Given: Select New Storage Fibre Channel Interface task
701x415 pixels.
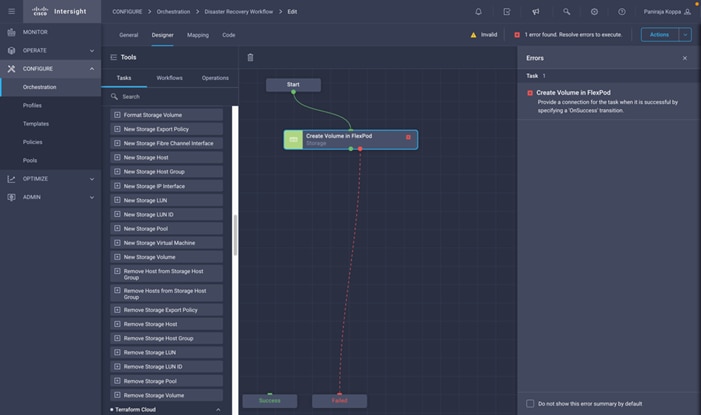Looking at the screenshot, I should click(166, 143).
